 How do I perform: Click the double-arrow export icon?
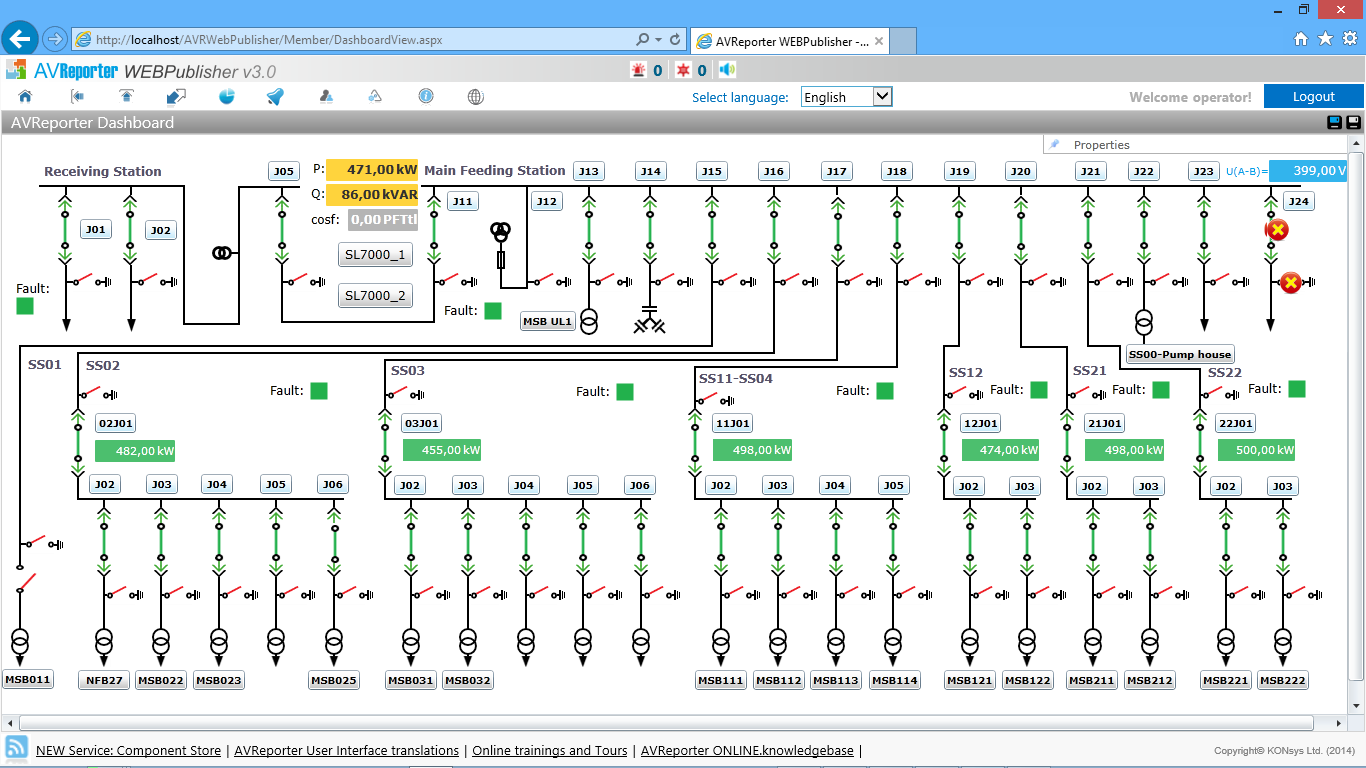[176, 97]
